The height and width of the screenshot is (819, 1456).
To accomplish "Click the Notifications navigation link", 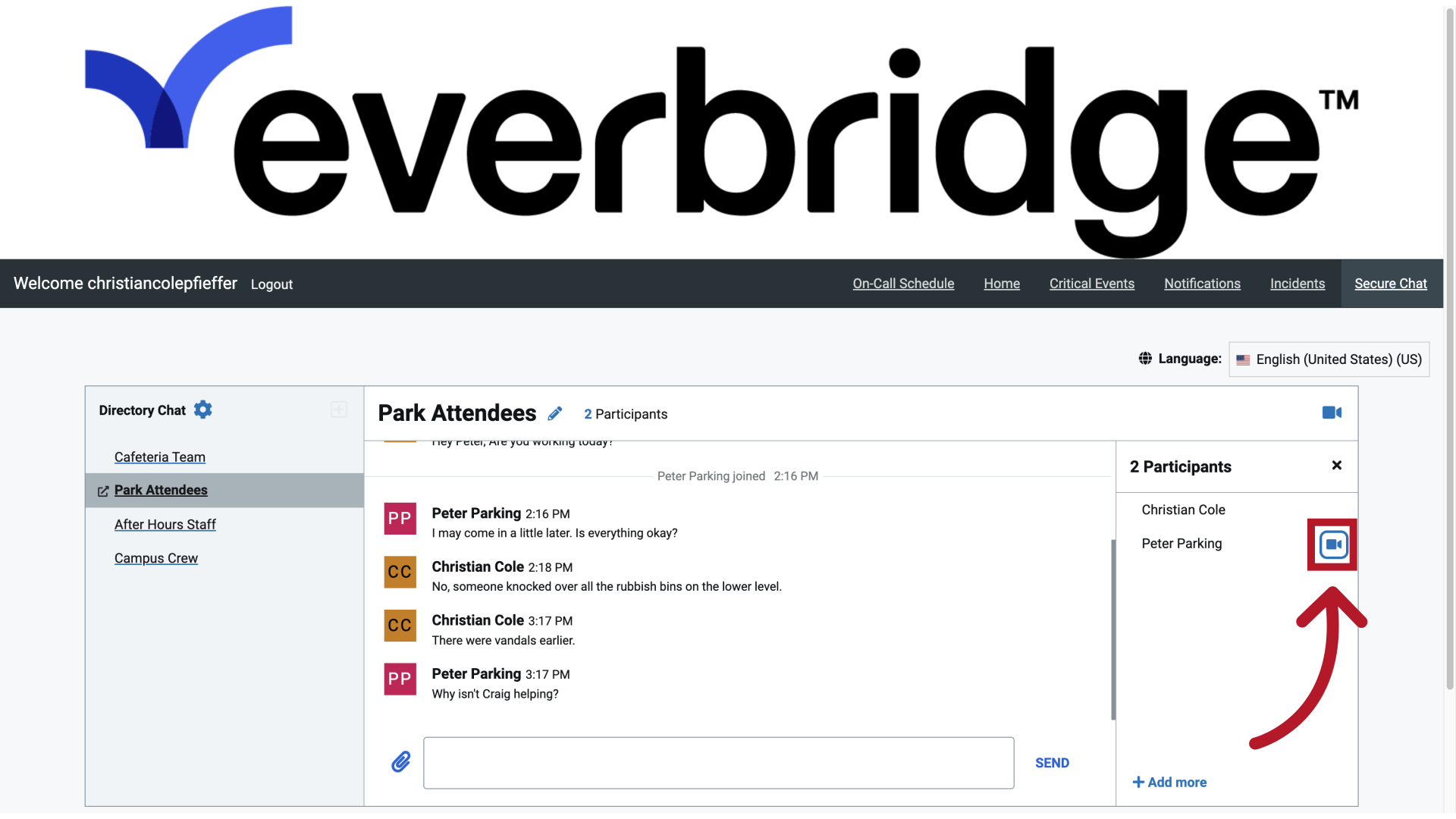I will pos(1202,283).
